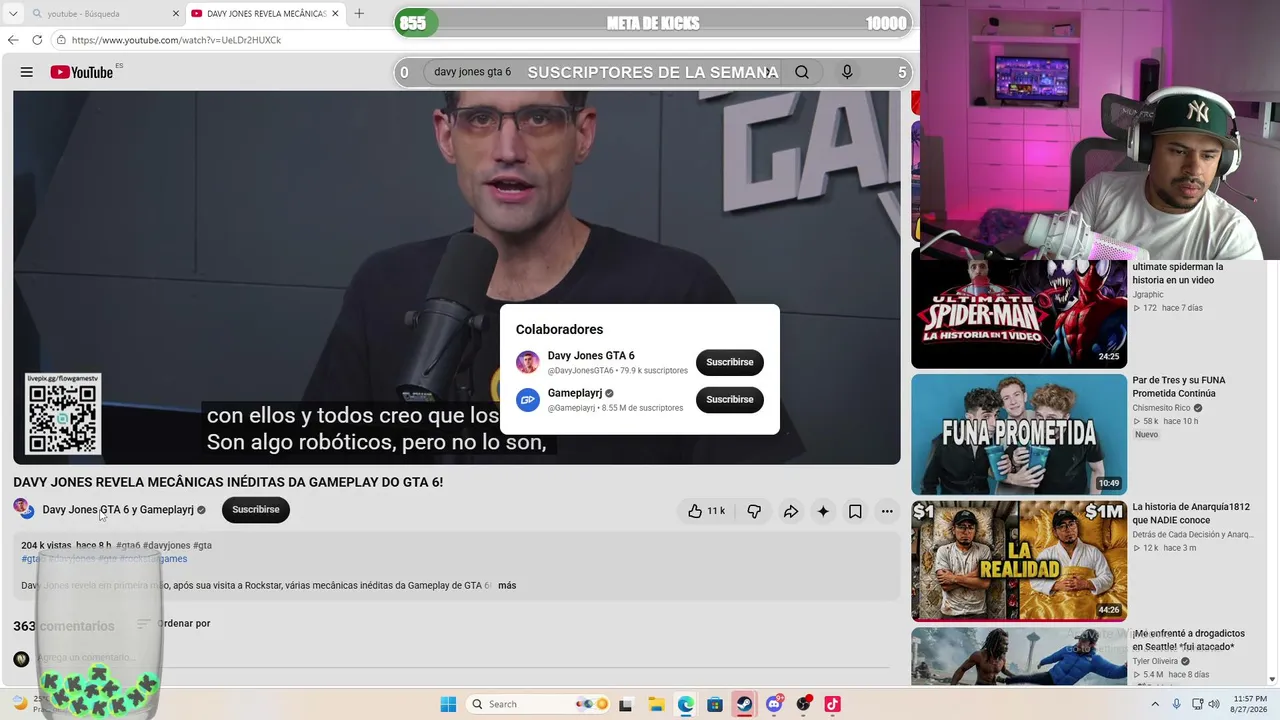Image resolution: width=1280 pixels, height=720 pixels.
Task: Go to the YouTube home logo
Action: pos(82,72)
